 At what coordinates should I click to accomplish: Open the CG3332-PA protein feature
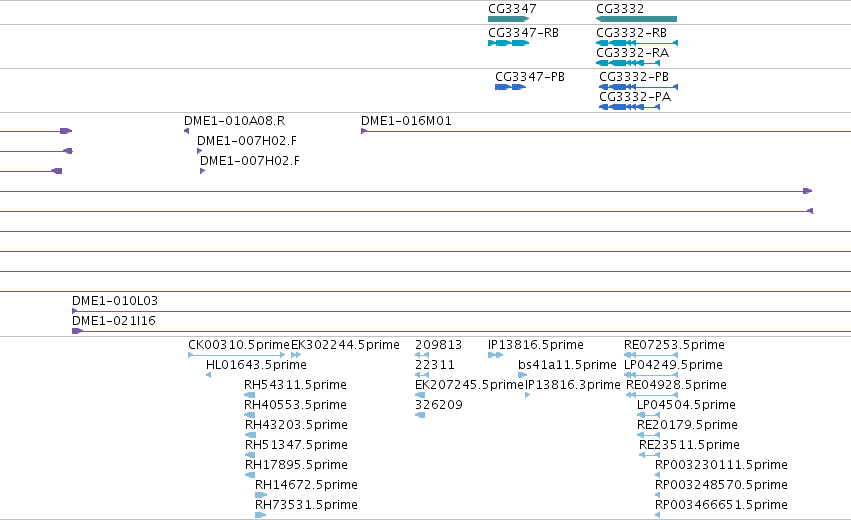(630, 107)
